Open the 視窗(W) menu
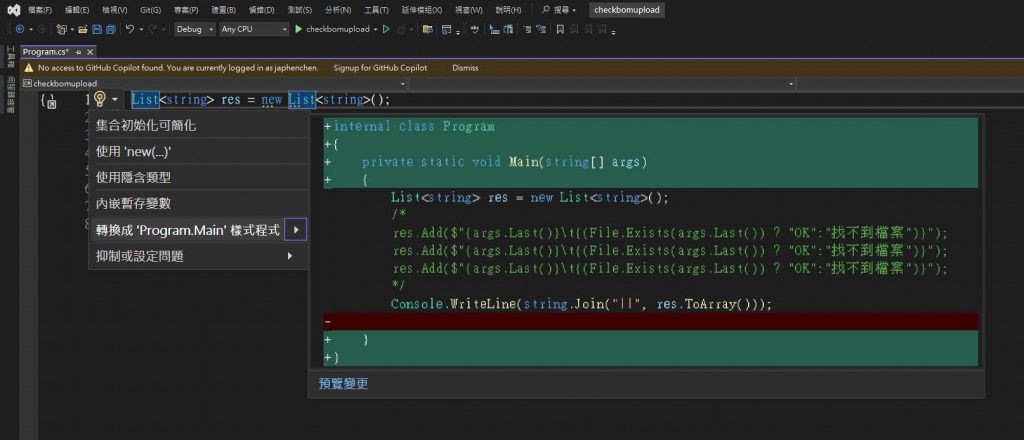 [x=468, y=10]
